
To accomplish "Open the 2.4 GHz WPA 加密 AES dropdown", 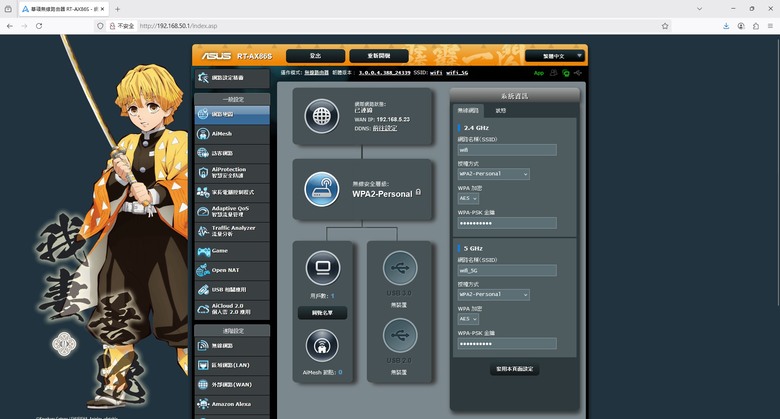I will point(468,198).
